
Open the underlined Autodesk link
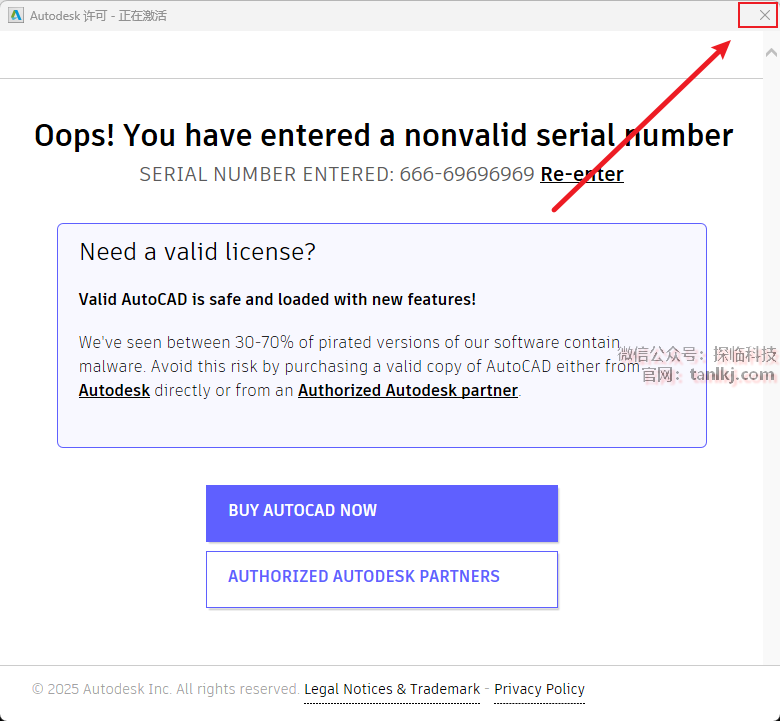coord(114,390)
